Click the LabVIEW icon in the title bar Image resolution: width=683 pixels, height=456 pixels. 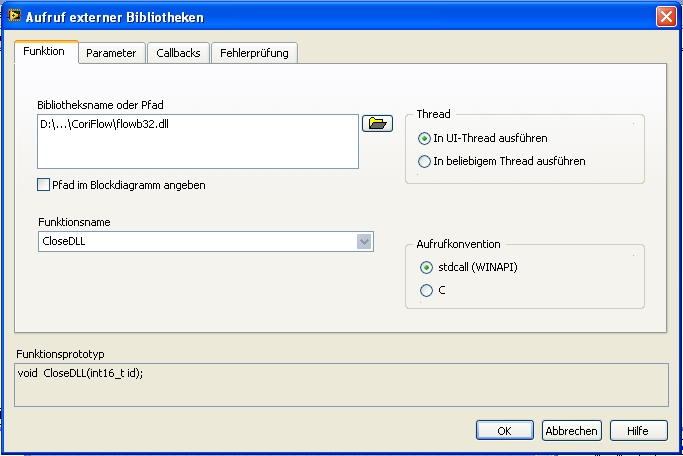coord(13,17)
